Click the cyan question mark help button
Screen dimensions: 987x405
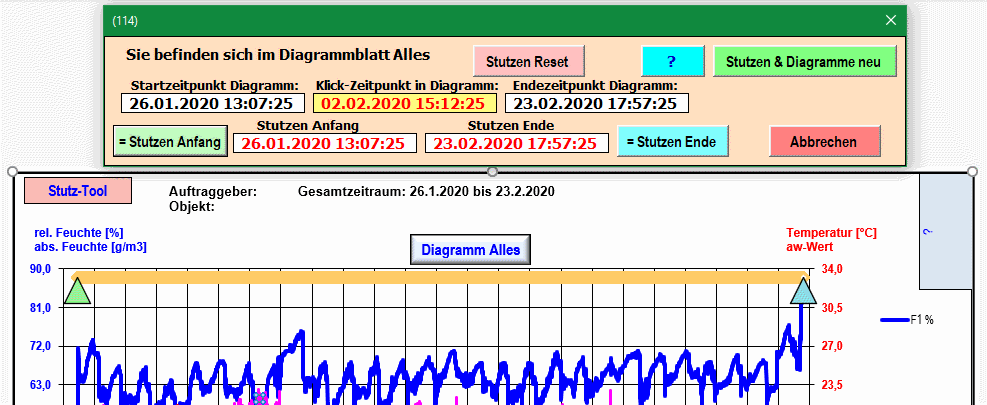point(672,61)
